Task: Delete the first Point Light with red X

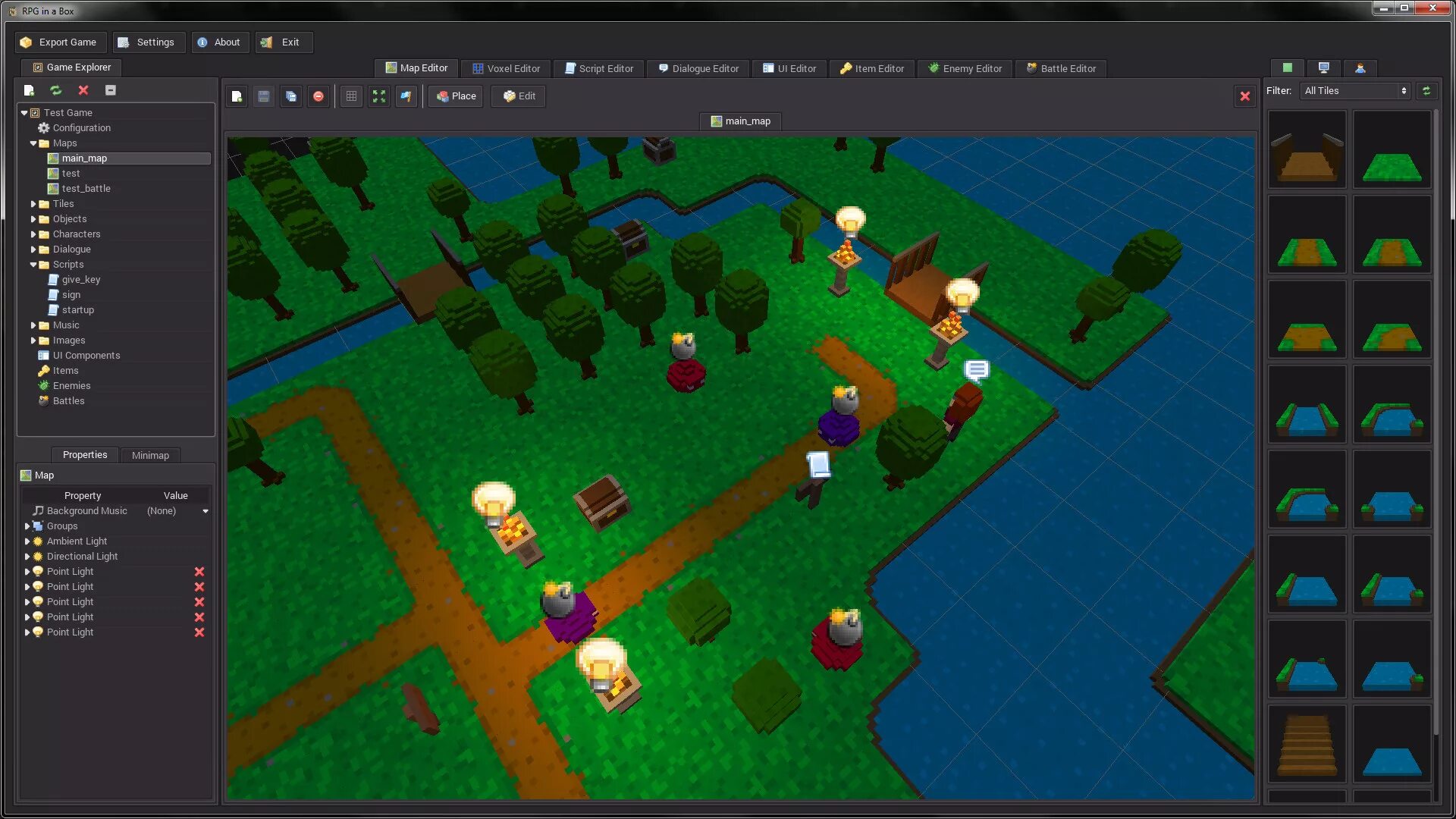Action: click(x=199, y=572)
